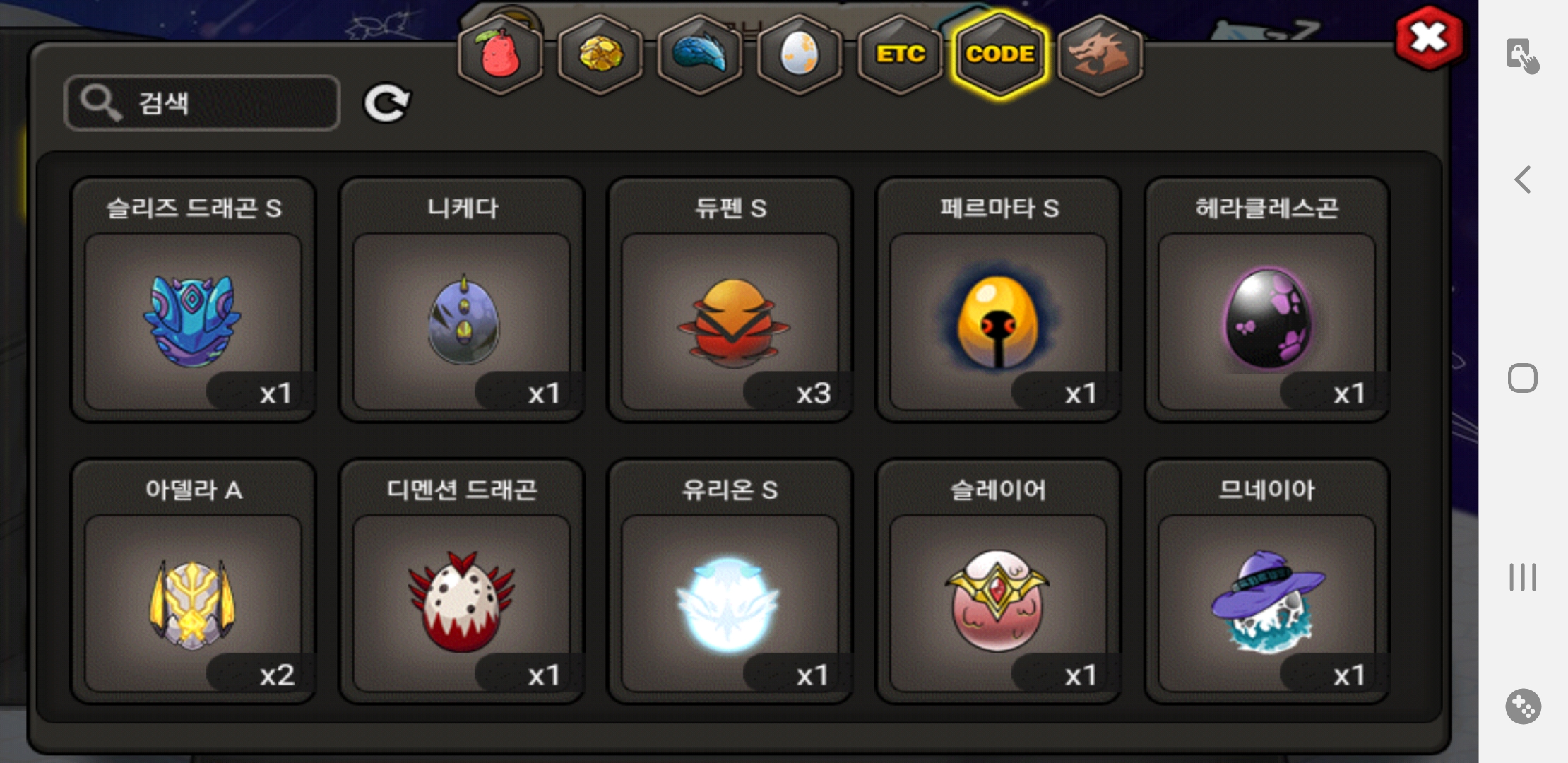Click the refresh arrow icon

[x=386, y=104]
